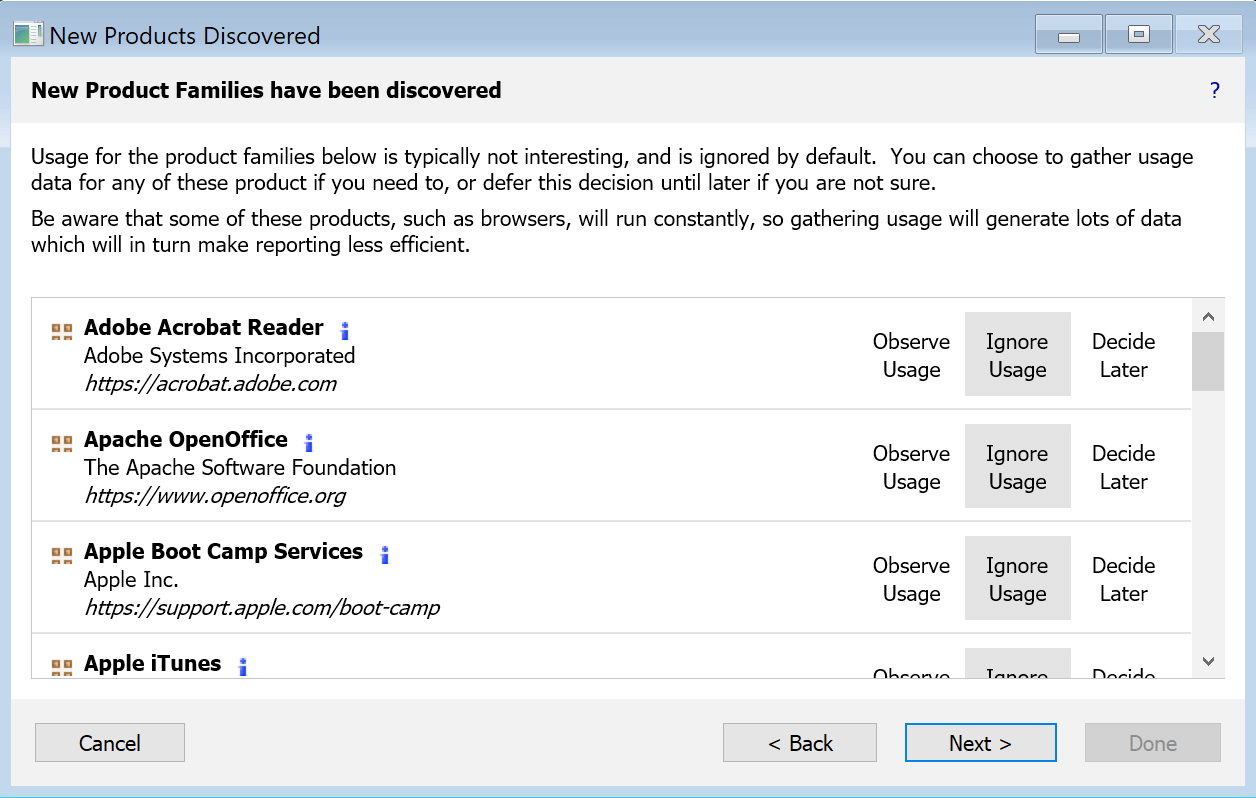This screenshot has width=1256, height=798.
Task: Click product family icon for Apple Boot Camp Services
Action: [x=62, y=555]
